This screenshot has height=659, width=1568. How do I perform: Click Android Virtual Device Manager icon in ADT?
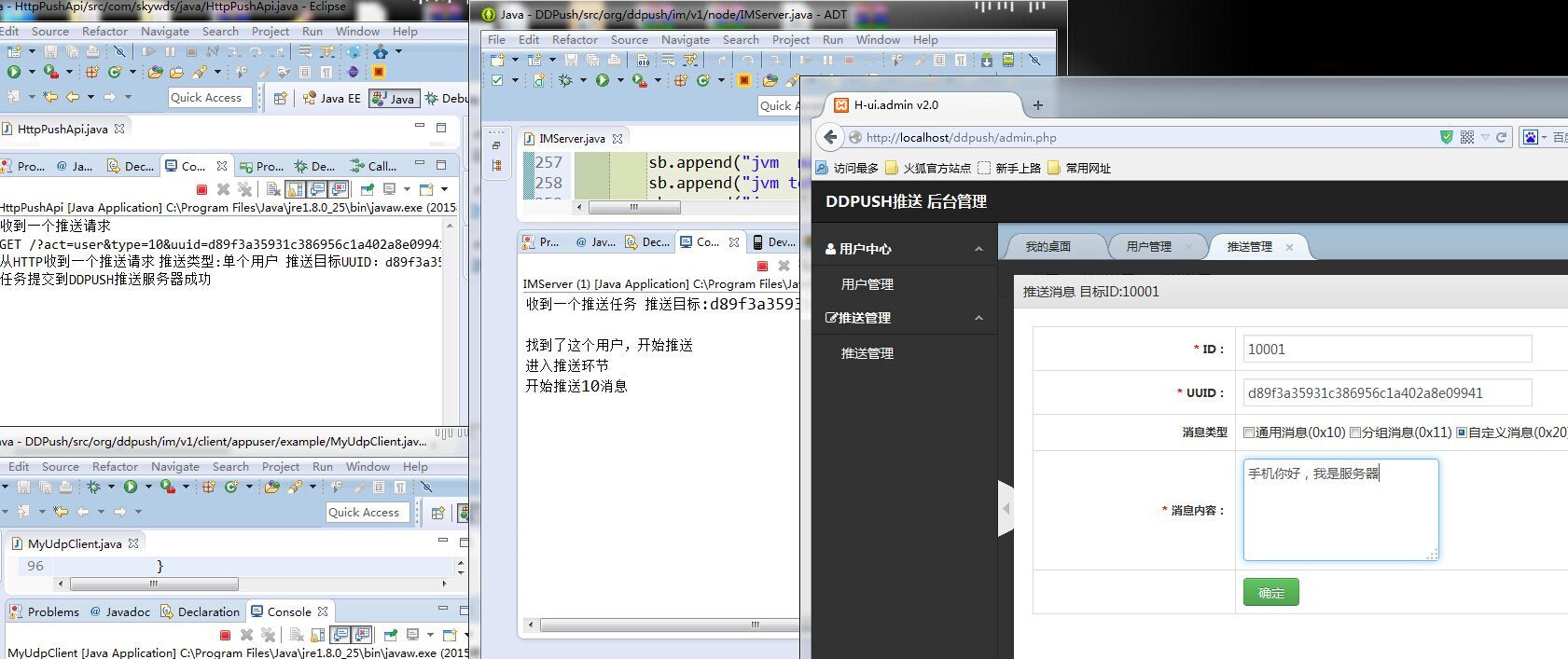[1008, 60]
